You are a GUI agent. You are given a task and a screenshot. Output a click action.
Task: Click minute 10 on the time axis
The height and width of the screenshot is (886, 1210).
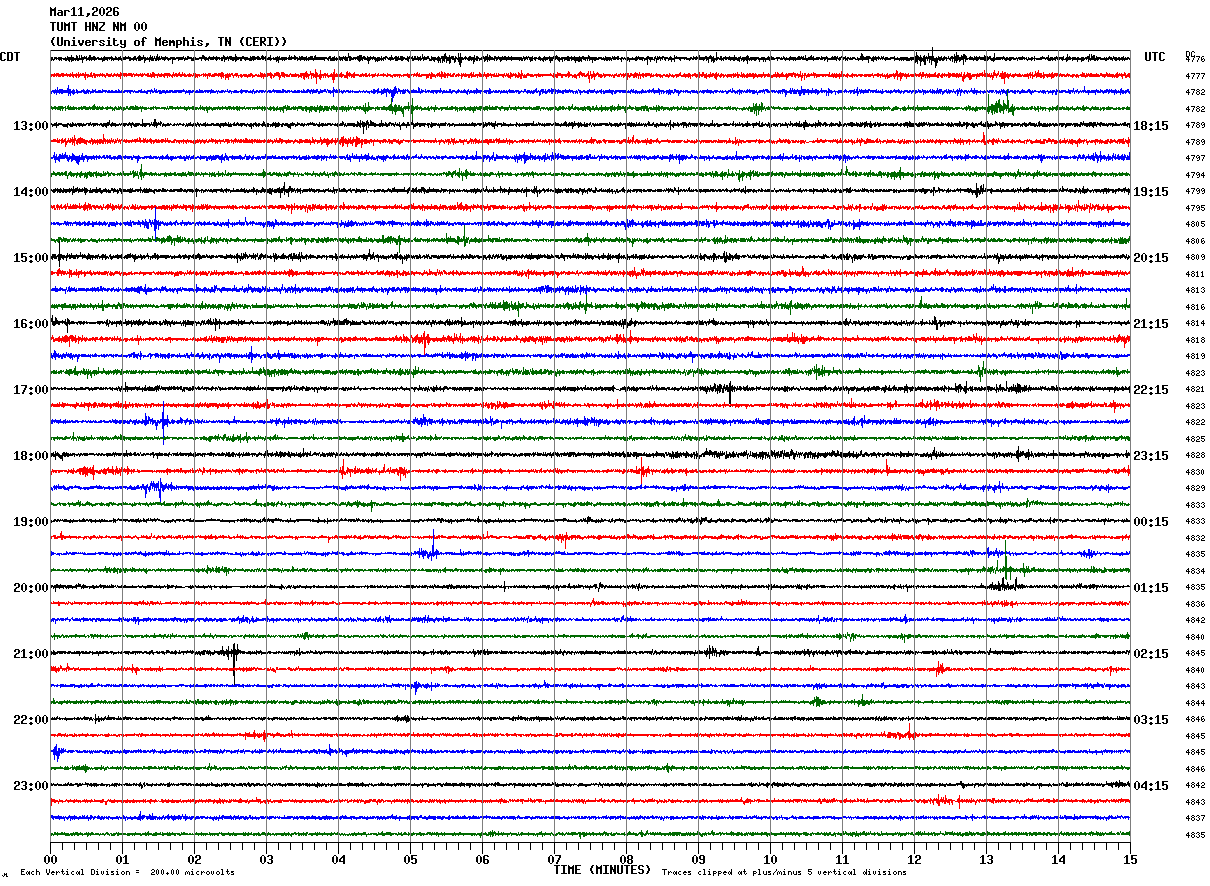(x=770, y=859)
